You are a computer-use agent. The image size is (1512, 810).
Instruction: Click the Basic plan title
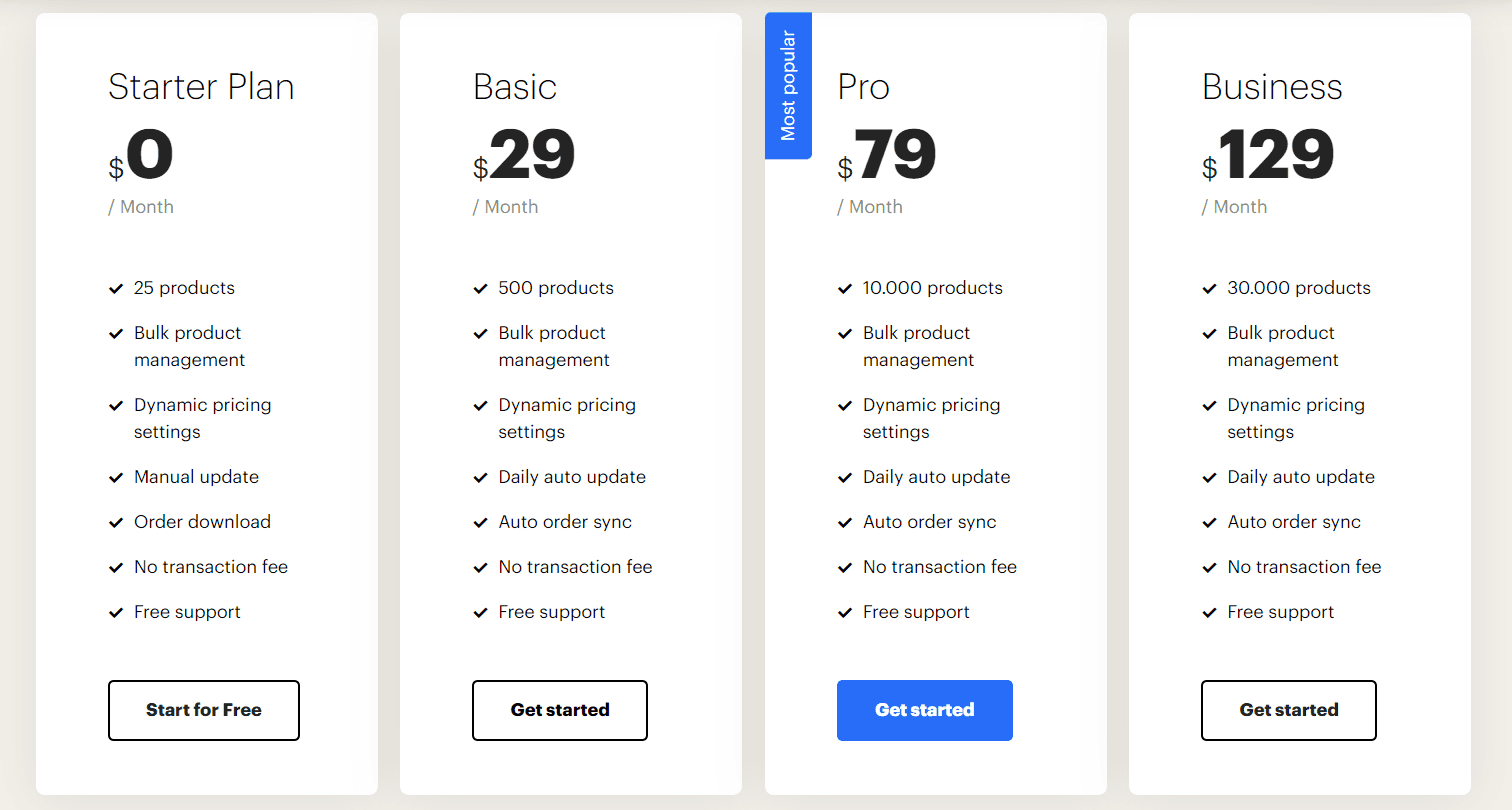coord(515,87)
